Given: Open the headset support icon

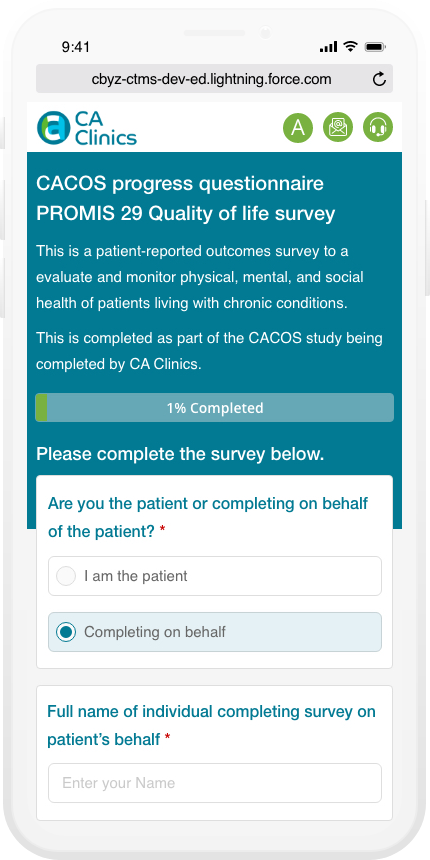Looking at the screenshot, I should pyautogui.click(x=378, y=127).
